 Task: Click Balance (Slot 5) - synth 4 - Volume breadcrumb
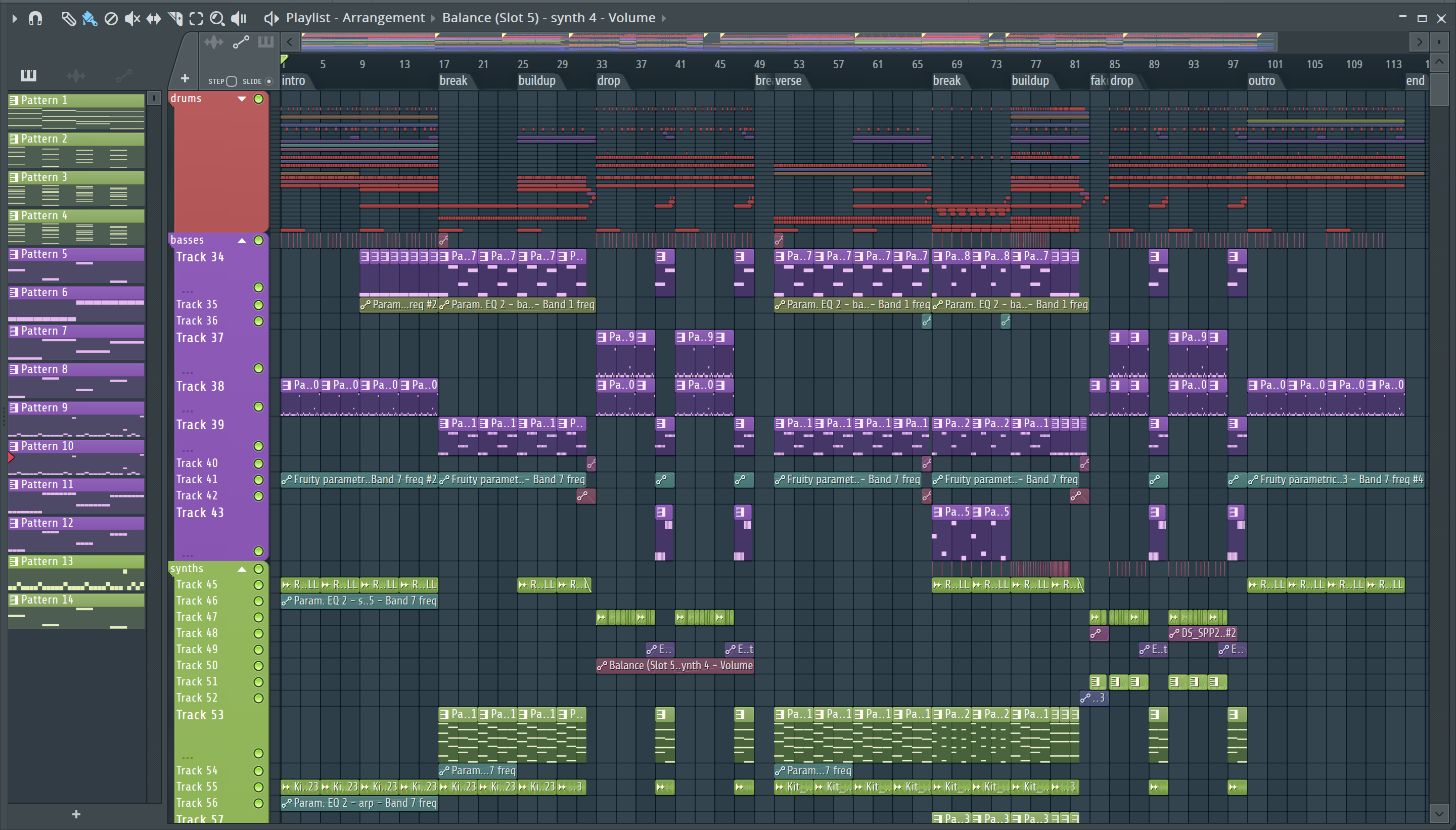(549, 18)
